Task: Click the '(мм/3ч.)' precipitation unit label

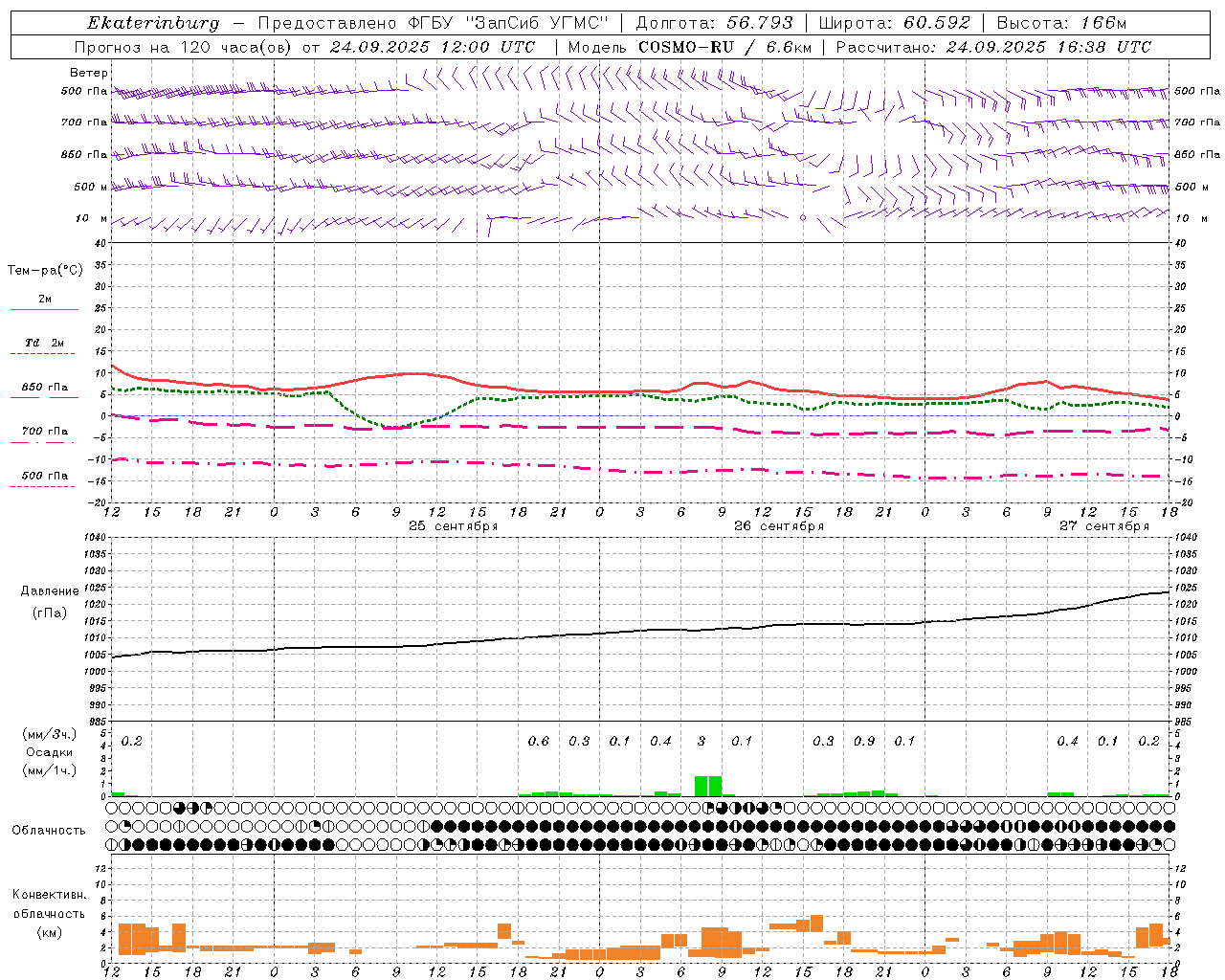Action: (x=49, y=734)
